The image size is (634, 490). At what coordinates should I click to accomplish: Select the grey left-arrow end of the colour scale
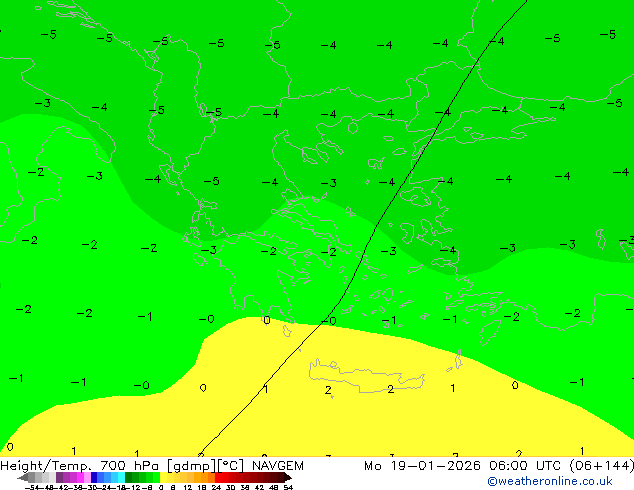coord(23,477)
